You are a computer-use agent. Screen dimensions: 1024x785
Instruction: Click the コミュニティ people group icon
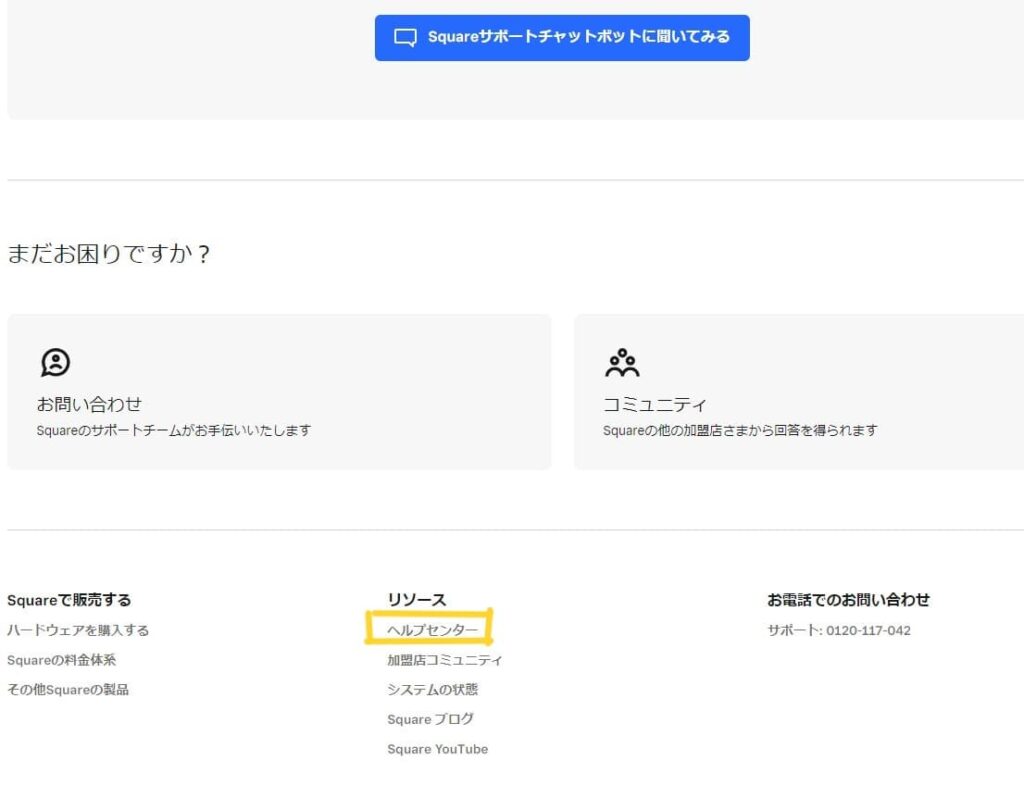(622, 361)
